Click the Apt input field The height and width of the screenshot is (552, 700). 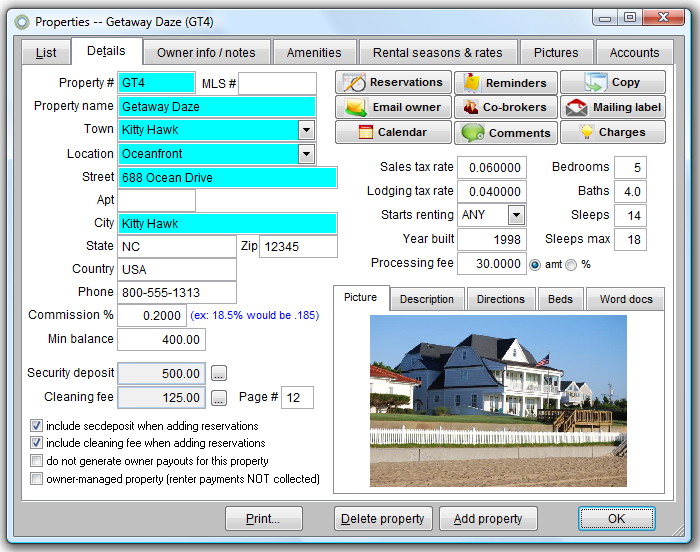156,201
